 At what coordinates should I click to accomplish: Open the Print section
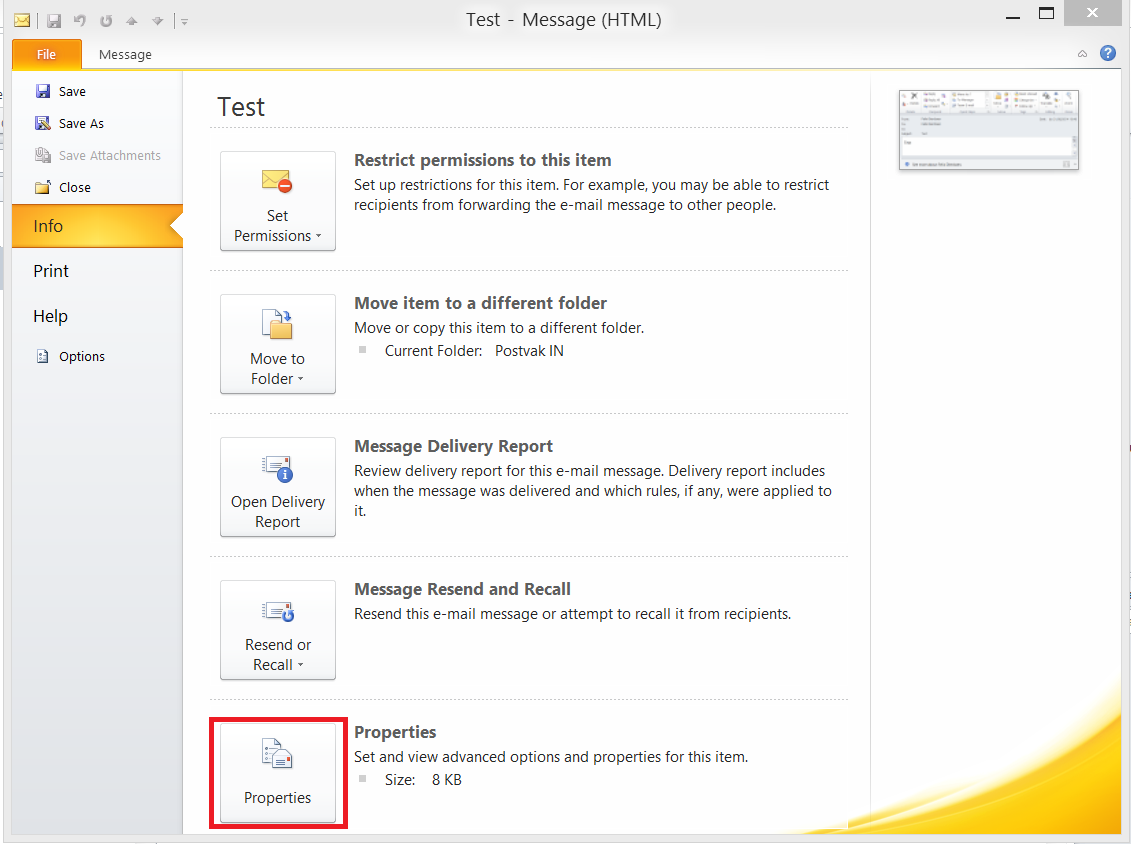tap(51, 271)
